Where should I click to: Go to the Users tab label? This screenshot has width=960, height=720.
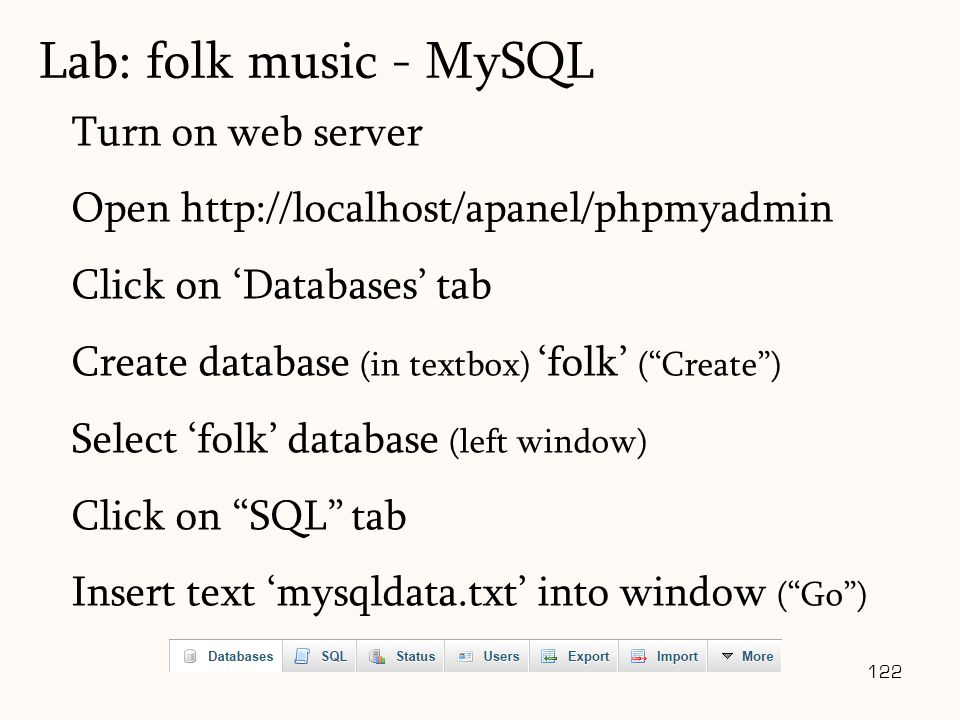click(501, 656)
